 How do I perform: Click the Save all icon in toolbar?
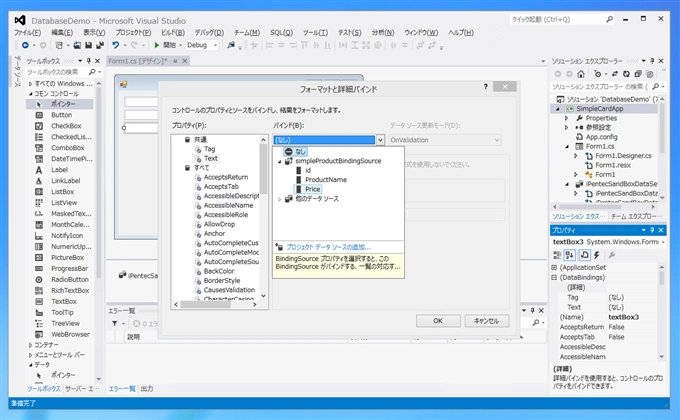click(x=100, y=45)
